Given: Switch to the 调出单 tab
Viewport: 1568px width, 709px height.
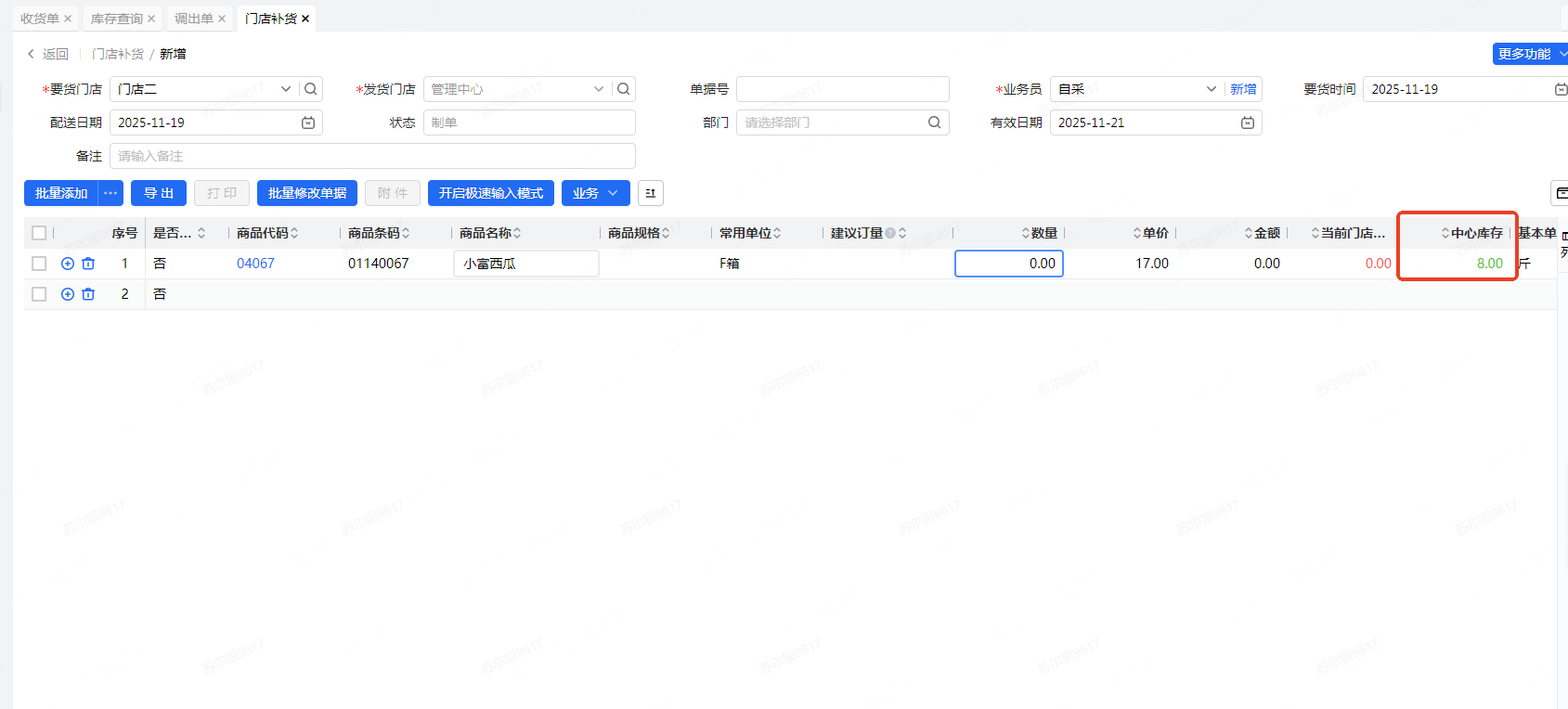Looking at the screenshot, I should tap(194, 19).
